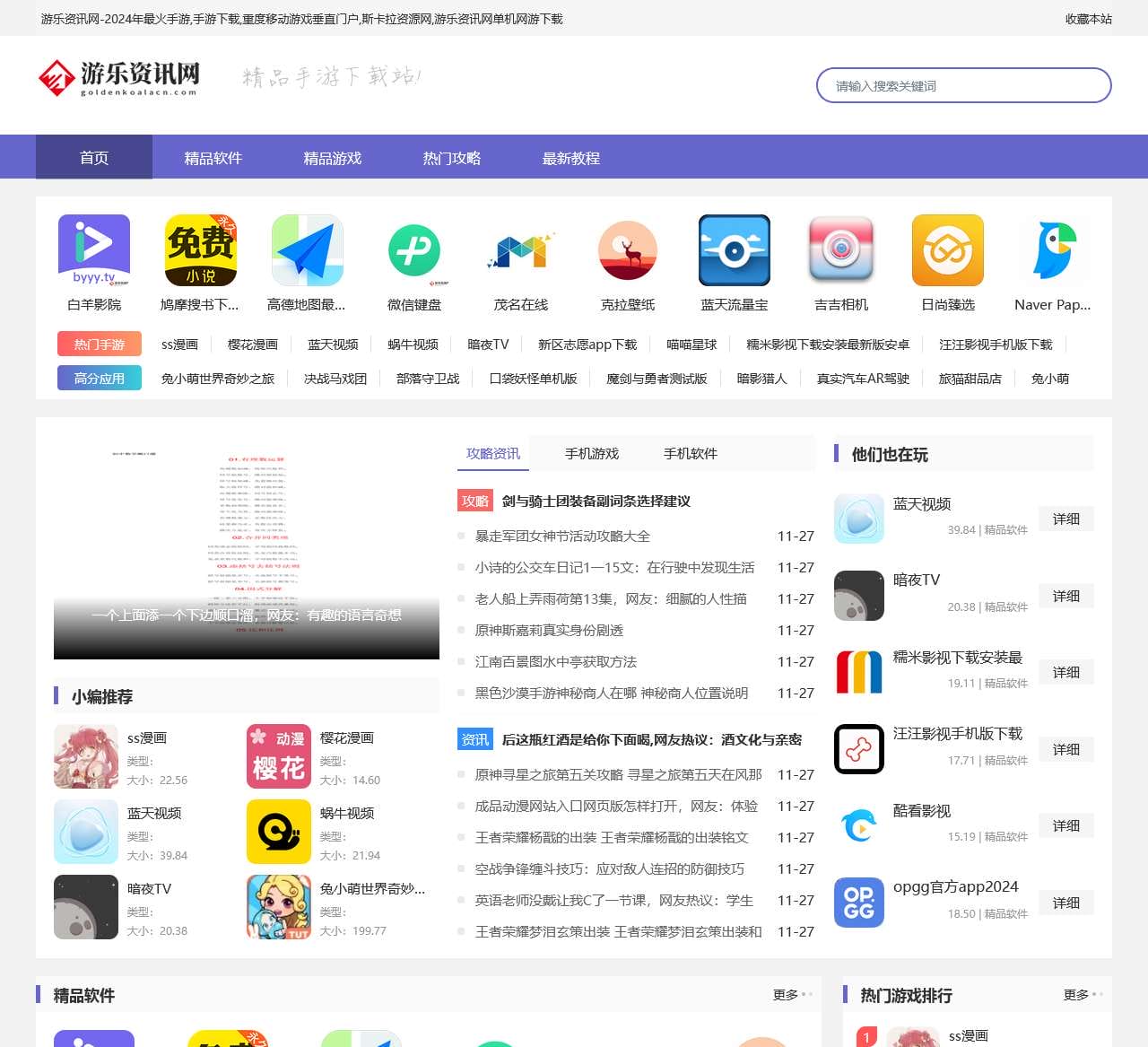
Task: Open 暴走军团女神节活动攻略大全 article
Action: (562, 537)
